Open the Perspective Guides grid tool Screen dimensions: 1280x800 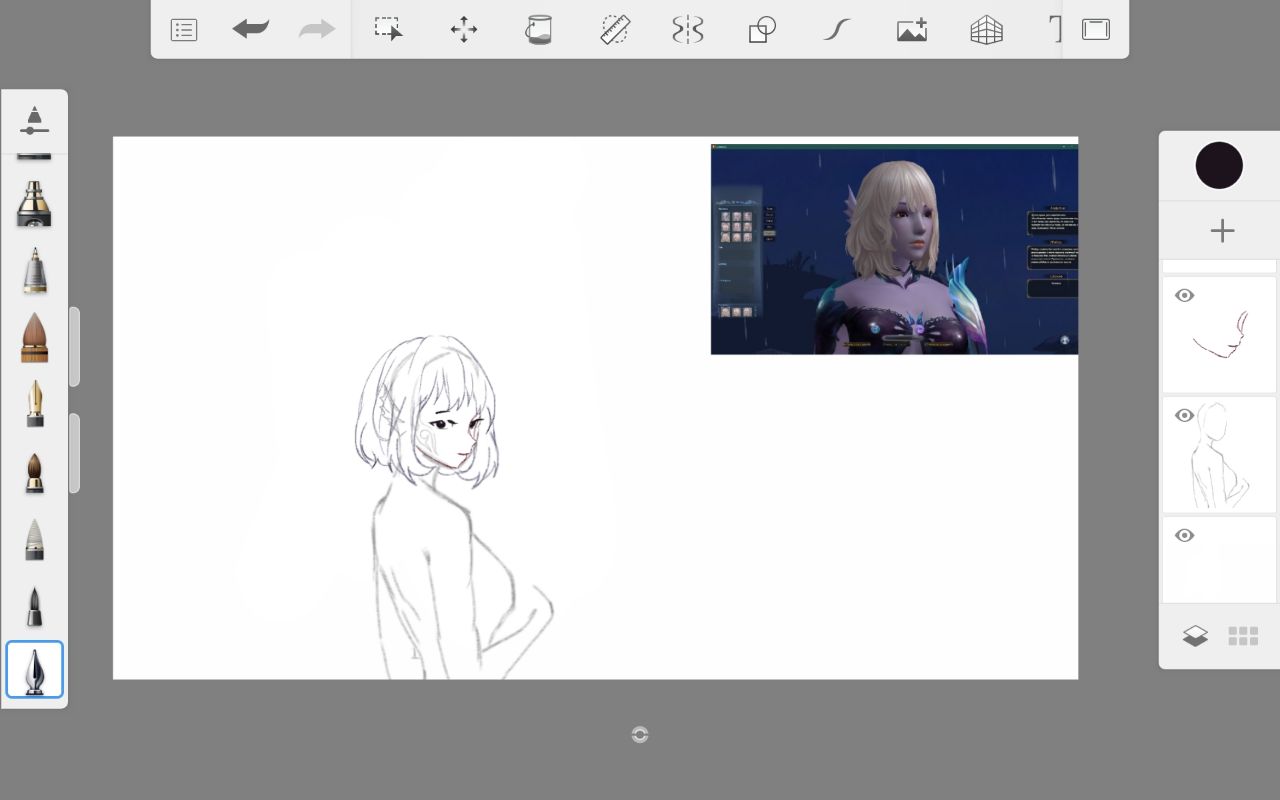(x=986, y=30)
